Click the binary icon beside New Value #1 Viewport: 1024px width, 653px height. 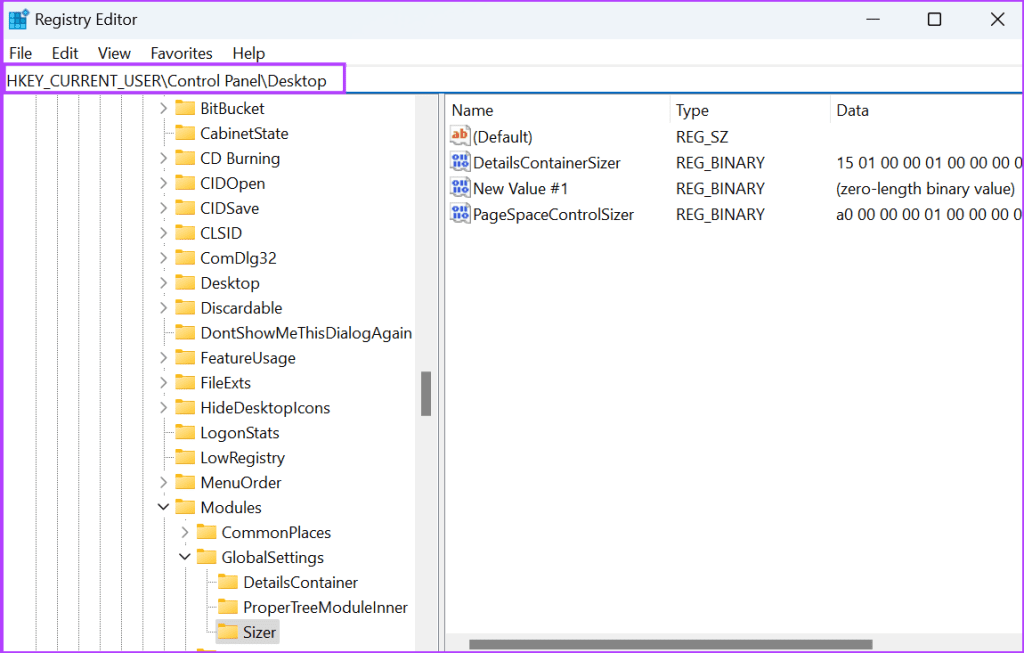(x=458, y=188)
